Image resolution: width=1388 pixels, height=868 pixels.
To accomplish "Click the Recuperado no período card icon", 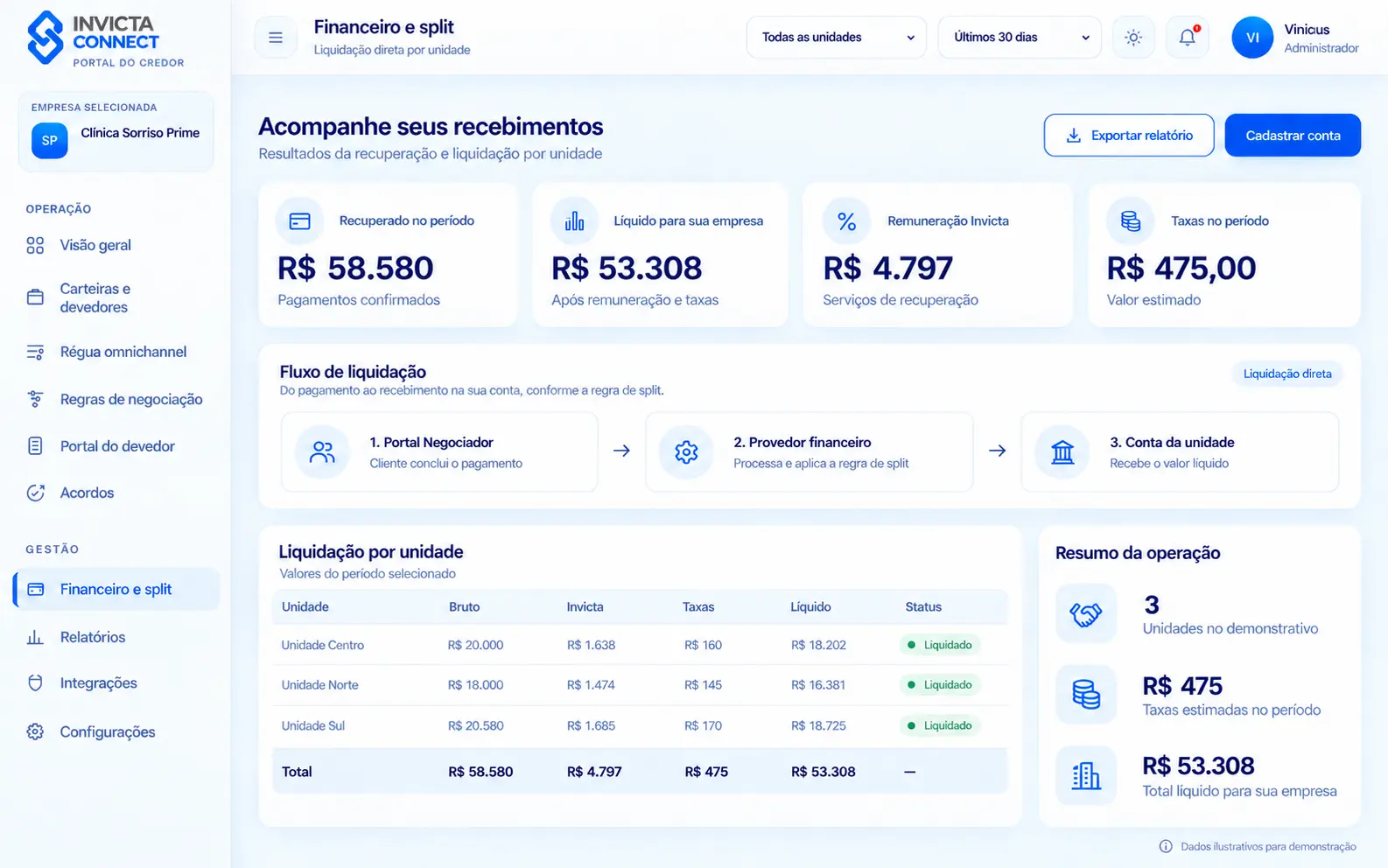I will click(300, 221).
